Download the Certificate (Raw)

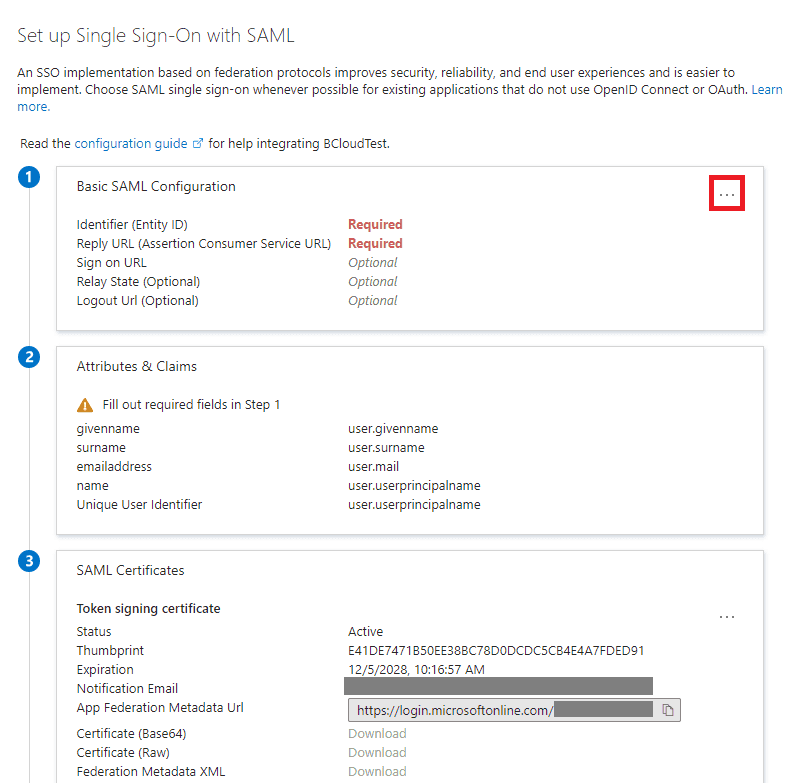pos(377,753)
